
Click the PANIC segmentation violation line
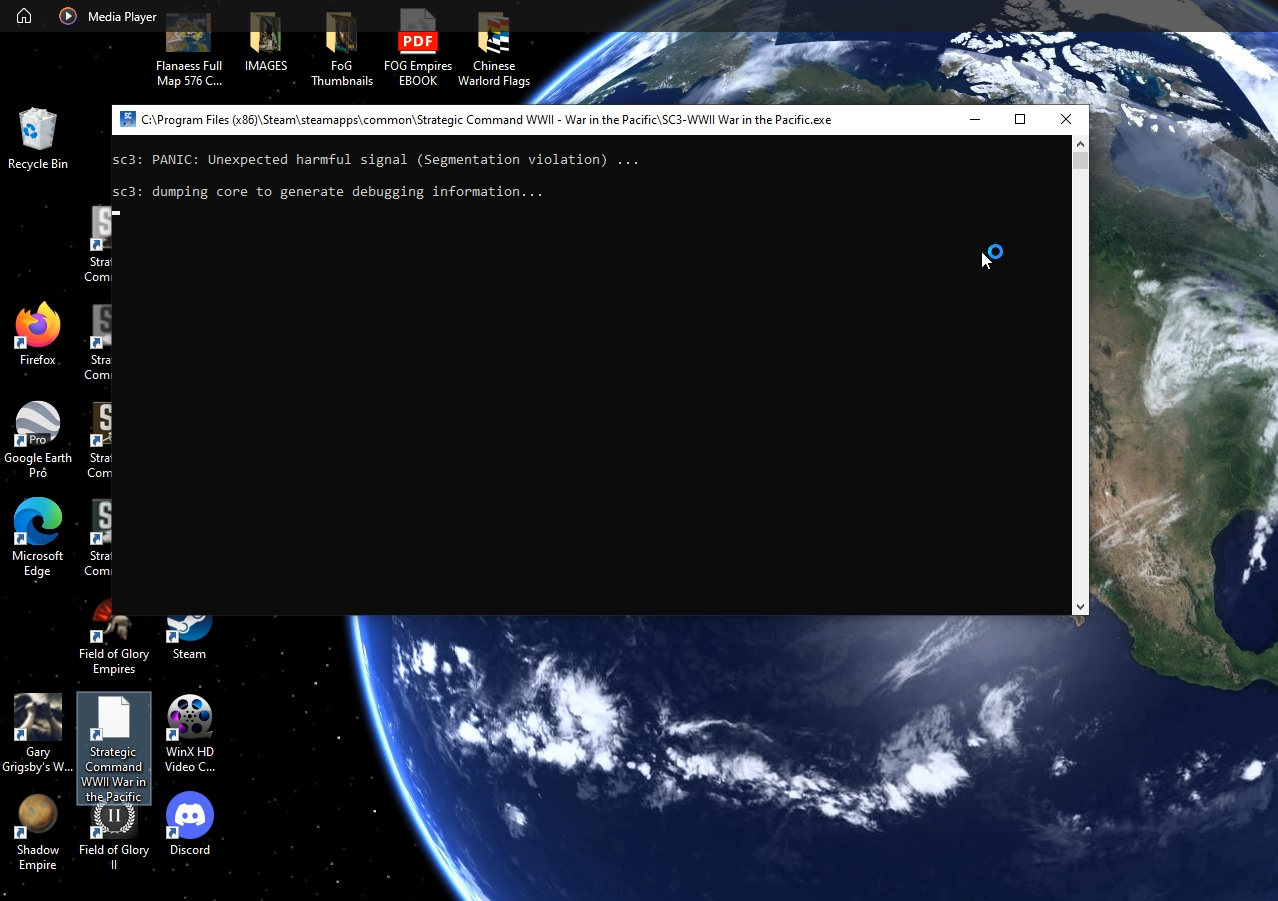tap(376, 160)
